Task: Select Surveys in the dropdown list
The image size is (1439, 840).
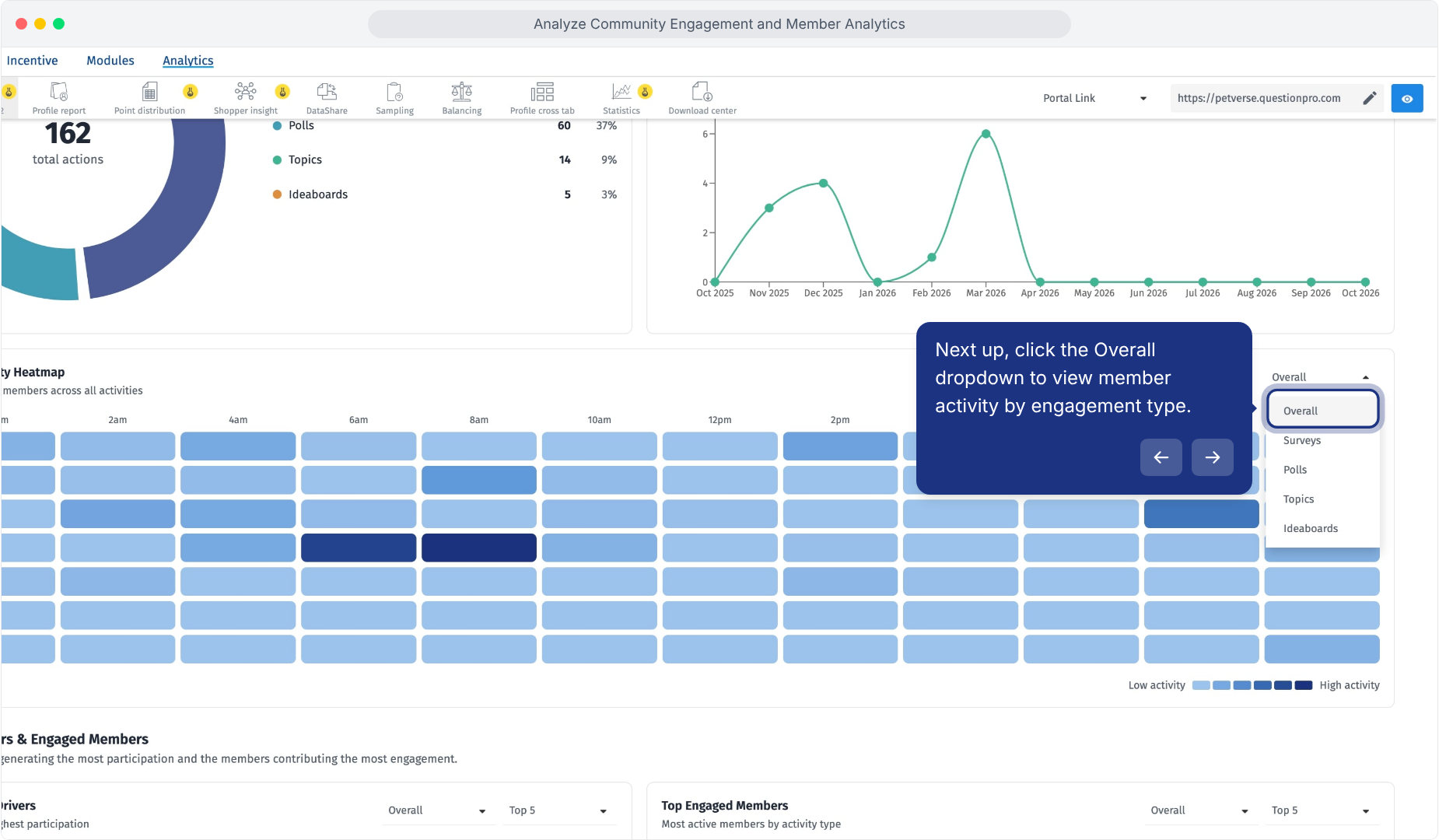Action: (x=1322, y=440)
